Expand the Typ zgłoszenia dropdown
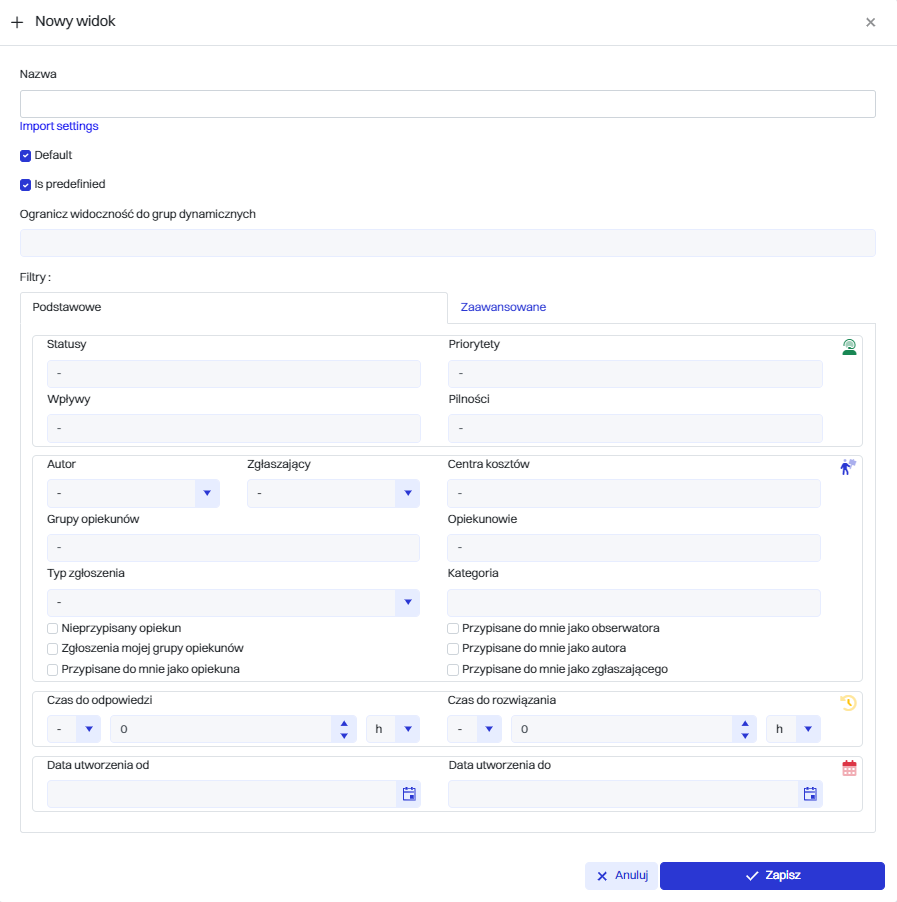This screenshot has width=897, height=902. 406,603
